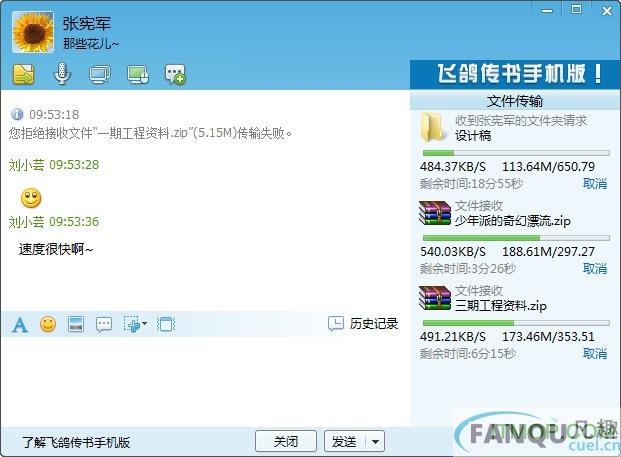Click file name 少年派的奇幻漂流.zip
This screenshot has width=621, height=457.
[512, 220]
